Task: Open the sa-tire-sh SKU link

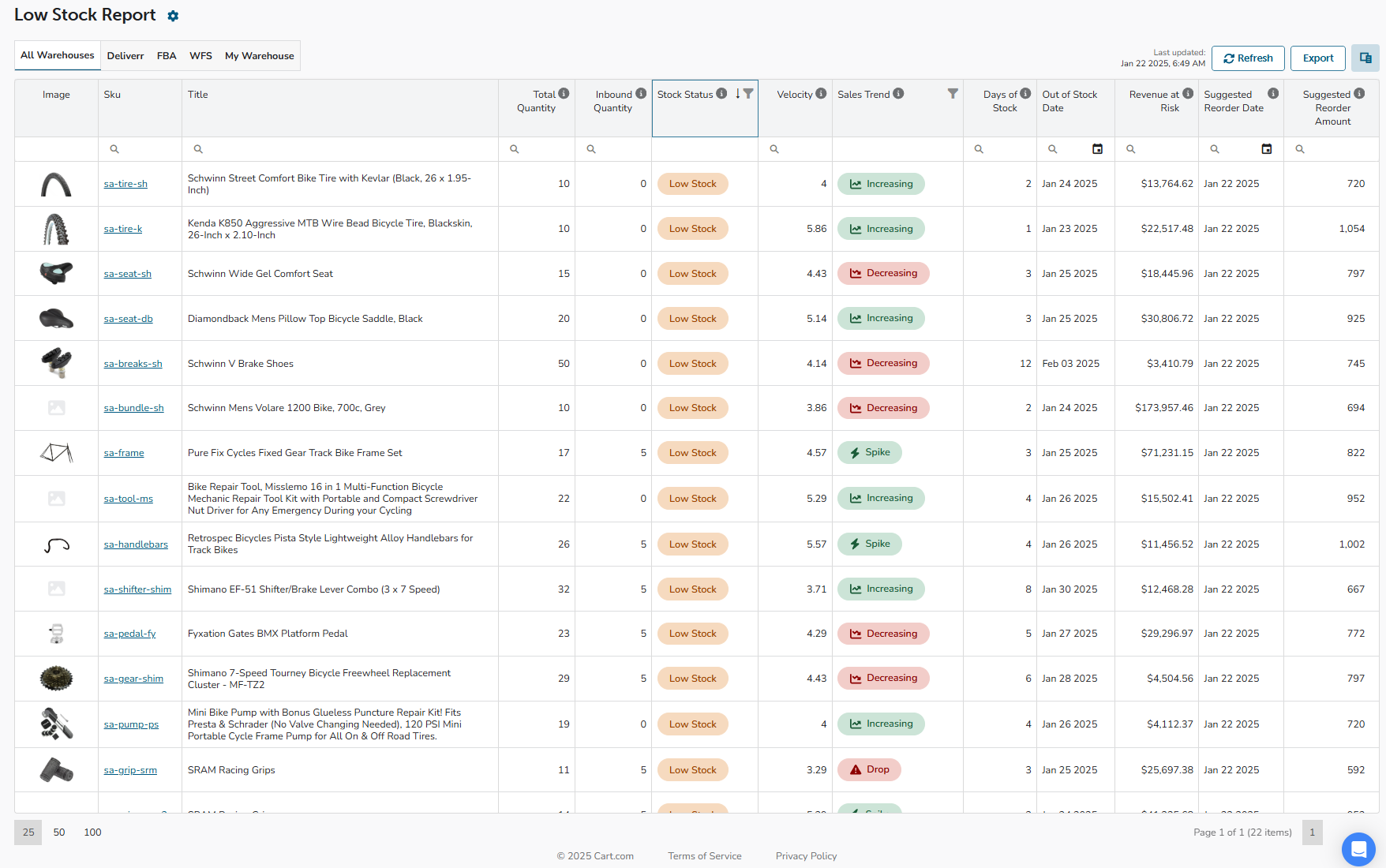Action: [x=125, y=184]
